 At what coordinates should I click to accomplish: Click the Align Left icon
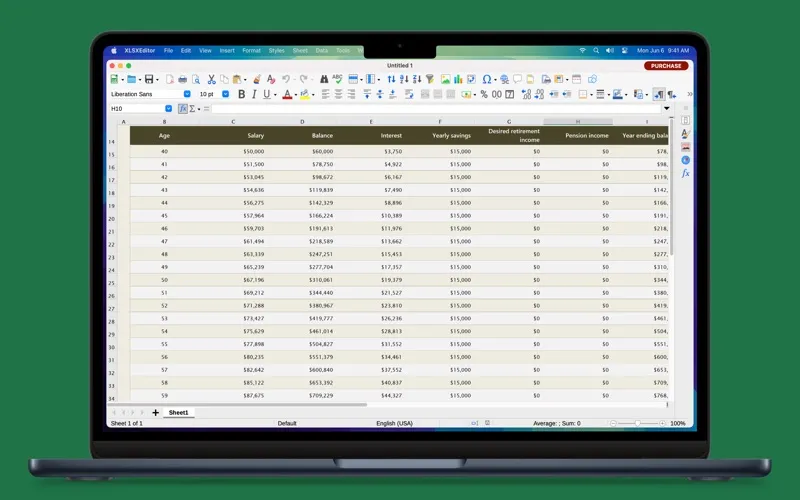pos(326,94)
